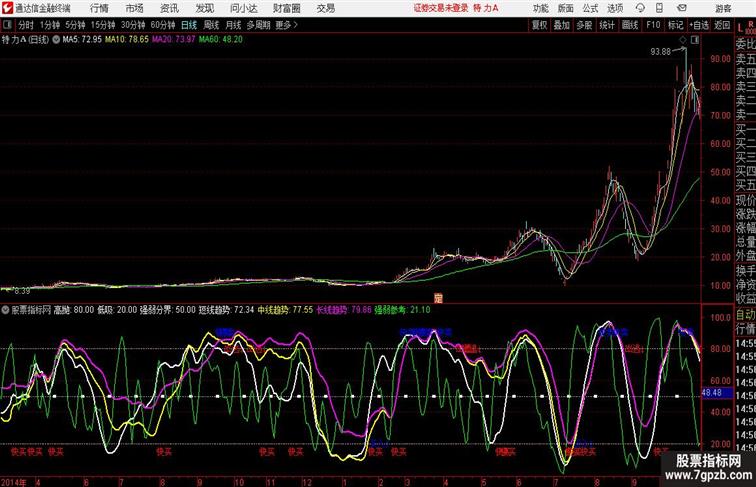Toggle the side panel icon at chart top-right
The height and width of the screenshot is (487, 756).
pos(695,40)
